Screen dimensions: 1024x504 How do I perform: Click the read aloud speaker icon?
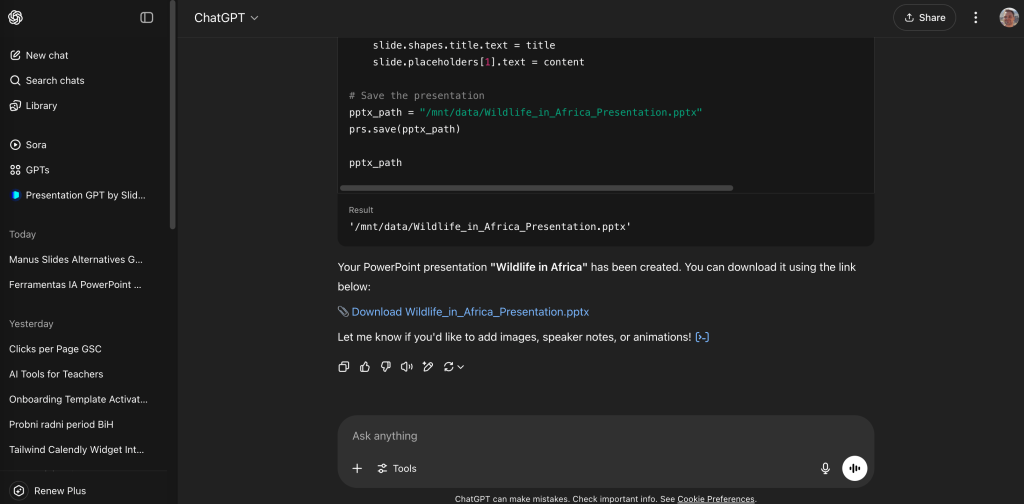[407, 367]
